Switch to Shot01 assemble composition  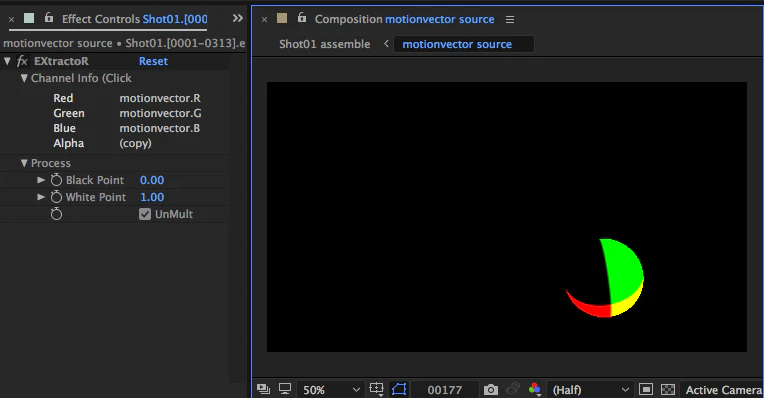tap(325, 44)
